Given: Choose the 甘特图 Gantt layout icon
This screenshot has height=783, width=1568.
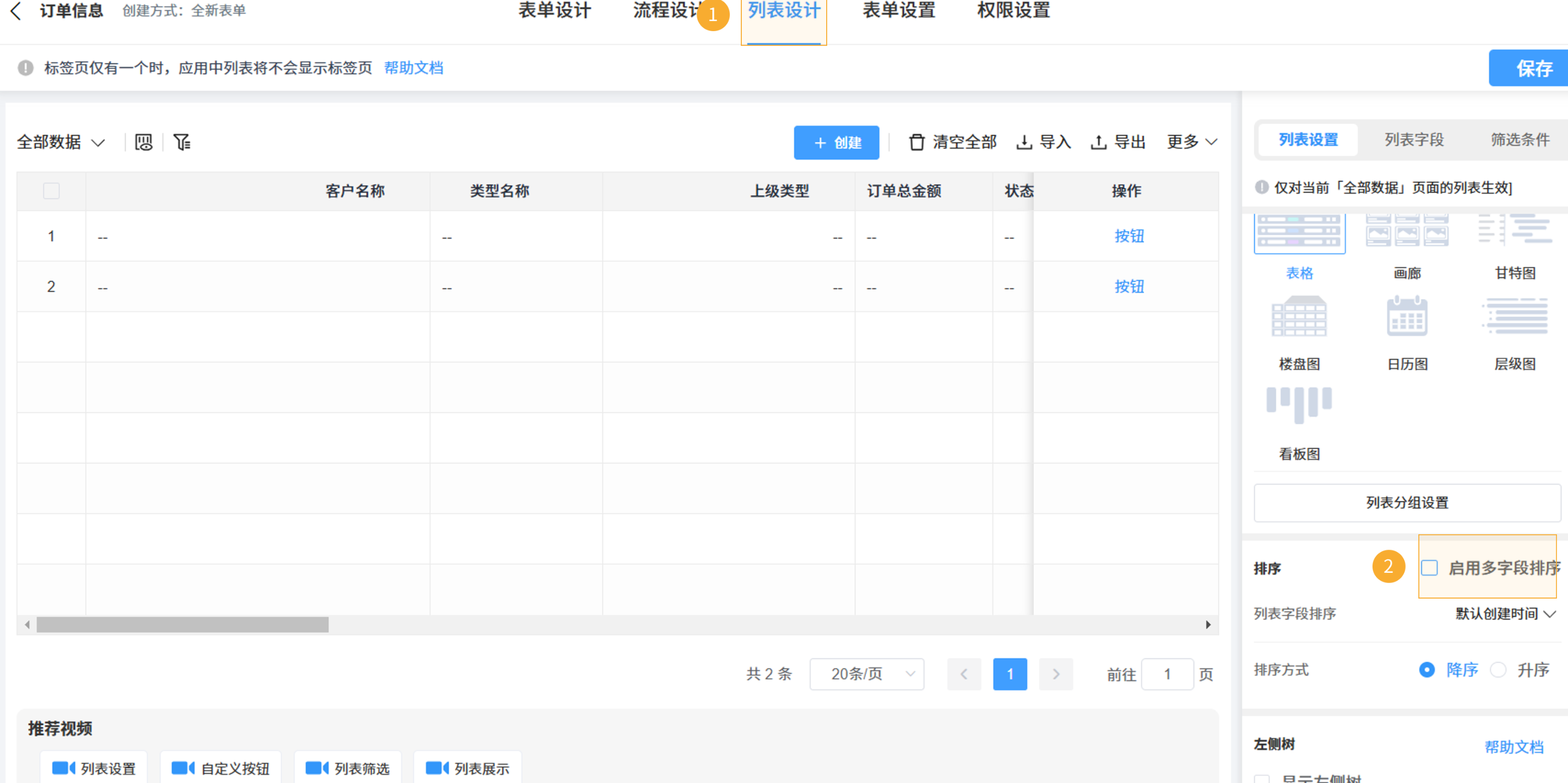Looking at the screenshot, I should 1515,230.
